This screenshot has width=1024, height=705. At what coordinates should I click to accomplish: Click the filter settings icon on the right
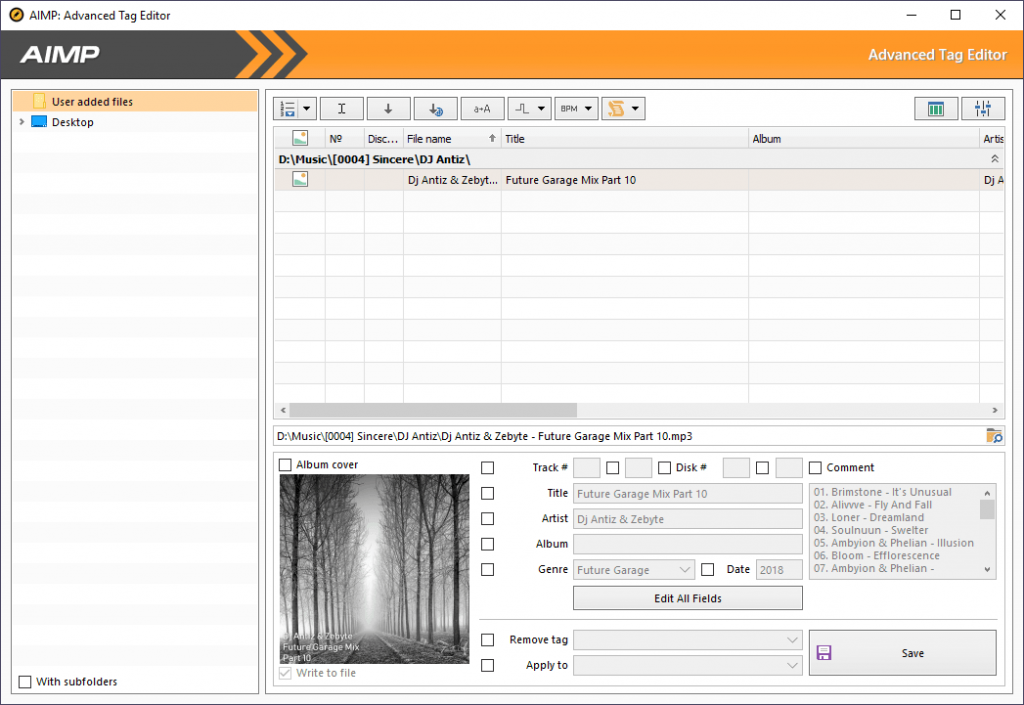984,108
